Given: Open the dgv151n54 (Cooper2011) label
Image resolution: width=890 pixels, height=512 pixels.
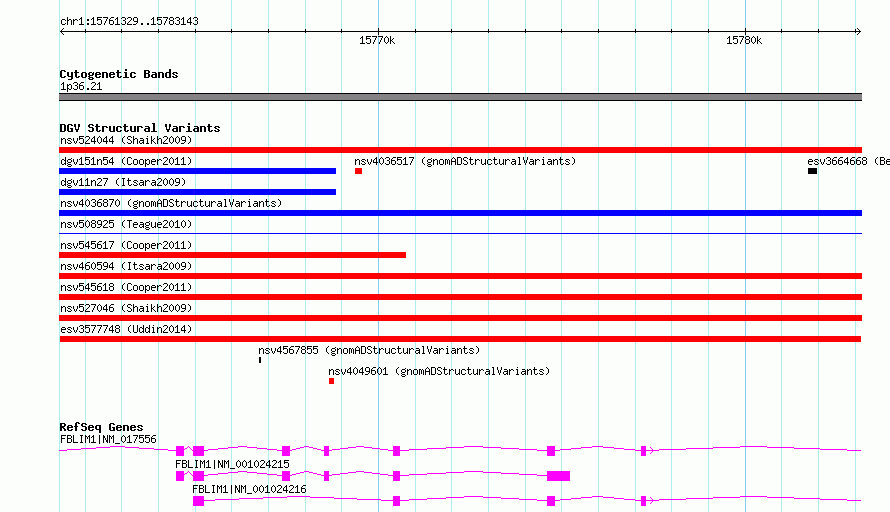Looking at the screenshot, I should [x=126, y=161].
